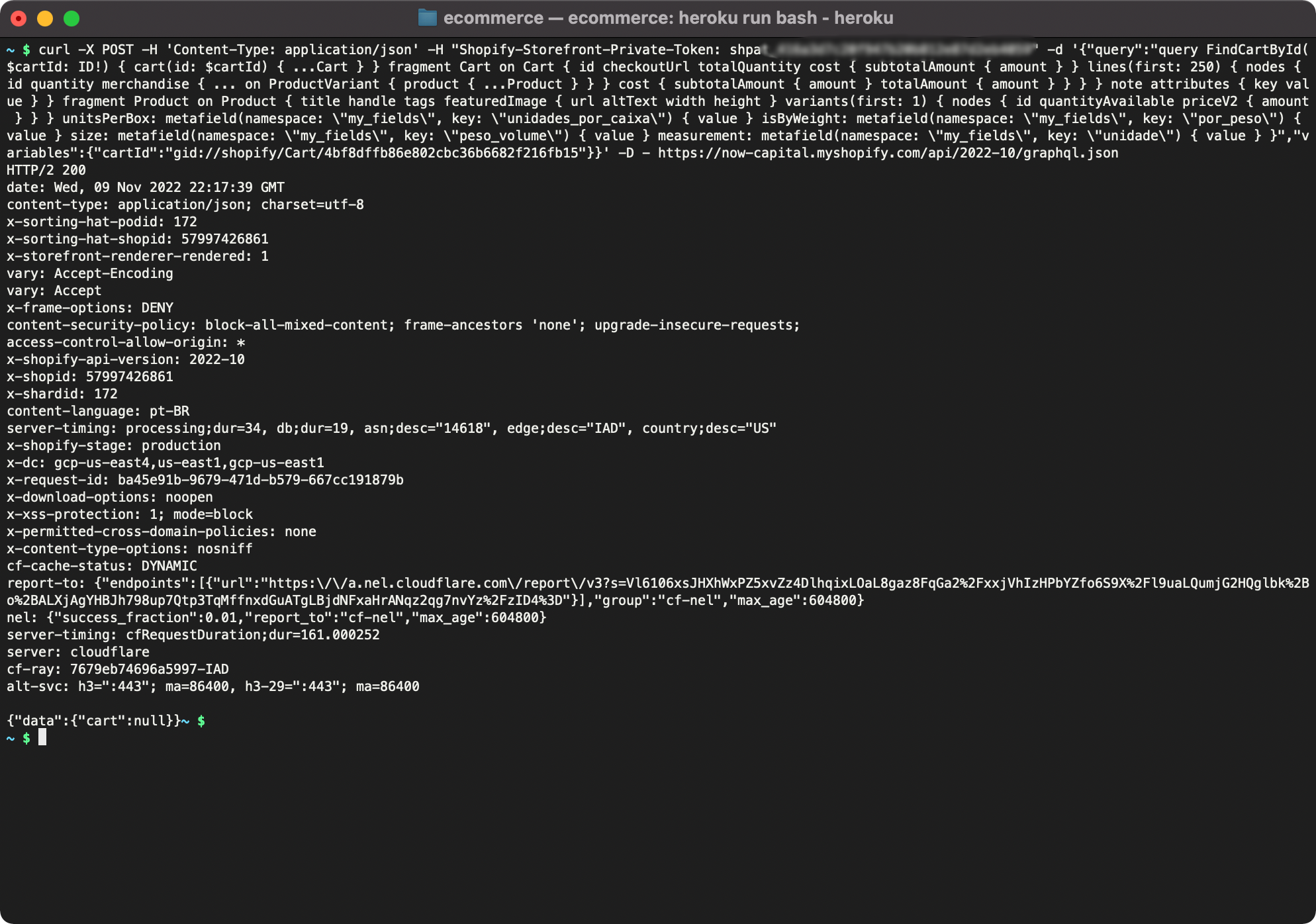The image size is (1316, 924).
Task: Click the cf-ray header line
Action: [x=117, y=669]
